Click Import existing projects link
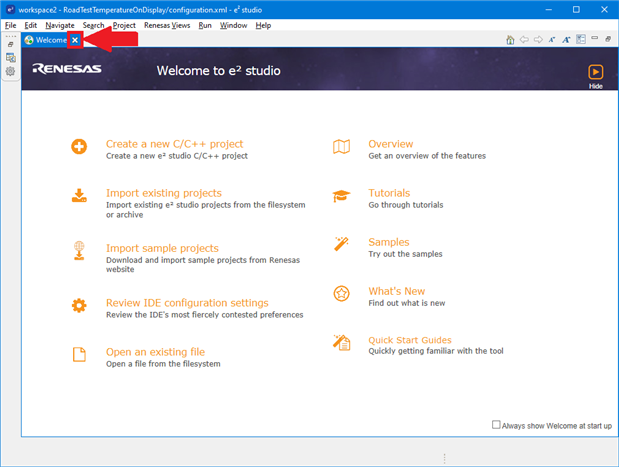 point(164,193)
